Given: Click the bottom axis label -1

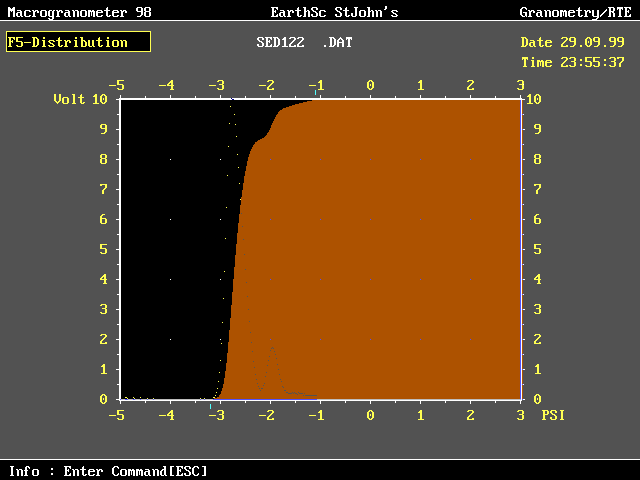Looking at the screenshot, I should tap(316, 415).
